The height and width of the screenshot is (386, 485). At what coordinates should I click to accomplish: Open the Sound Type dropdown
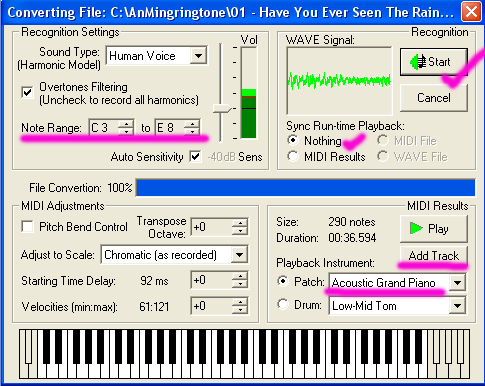(198, 56)
